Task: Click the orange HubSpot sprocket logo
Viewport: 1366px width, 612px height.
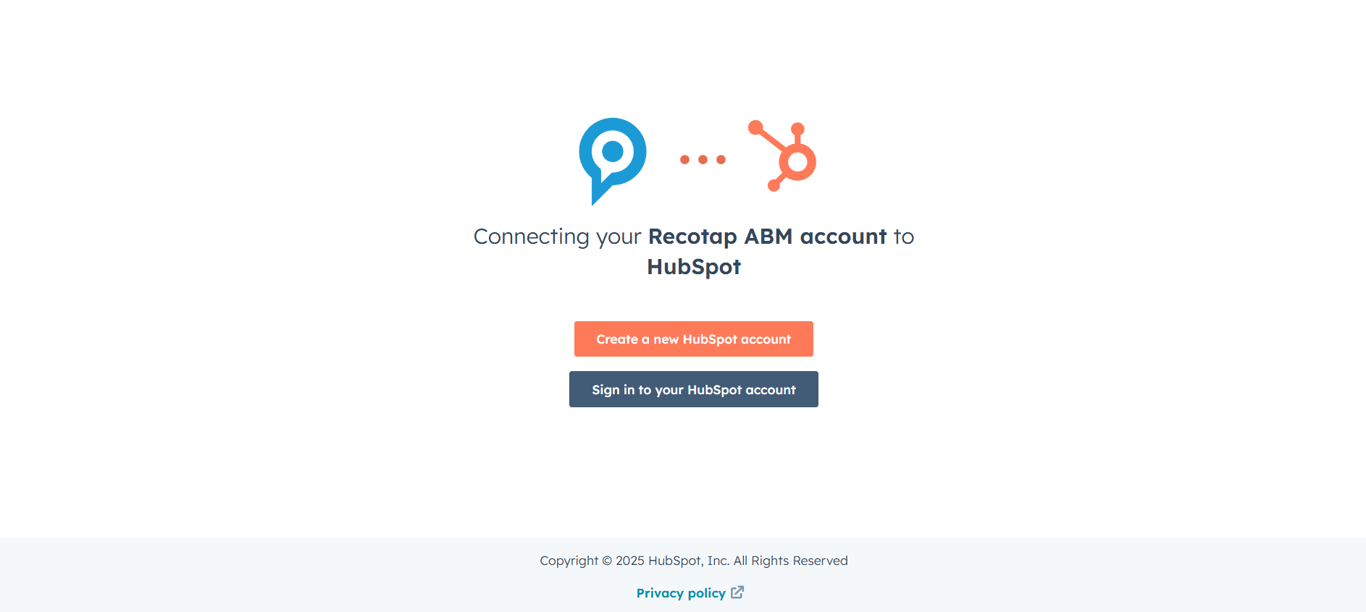Action: point(783,156)
